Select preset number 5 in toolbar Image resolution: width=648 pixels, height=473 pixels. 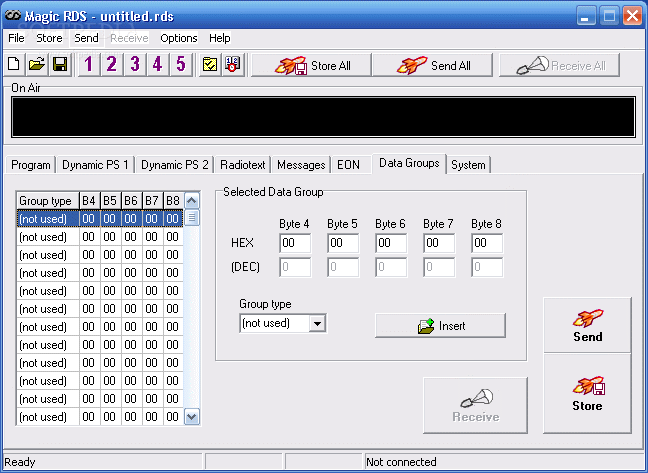click(x=181, y=64)
